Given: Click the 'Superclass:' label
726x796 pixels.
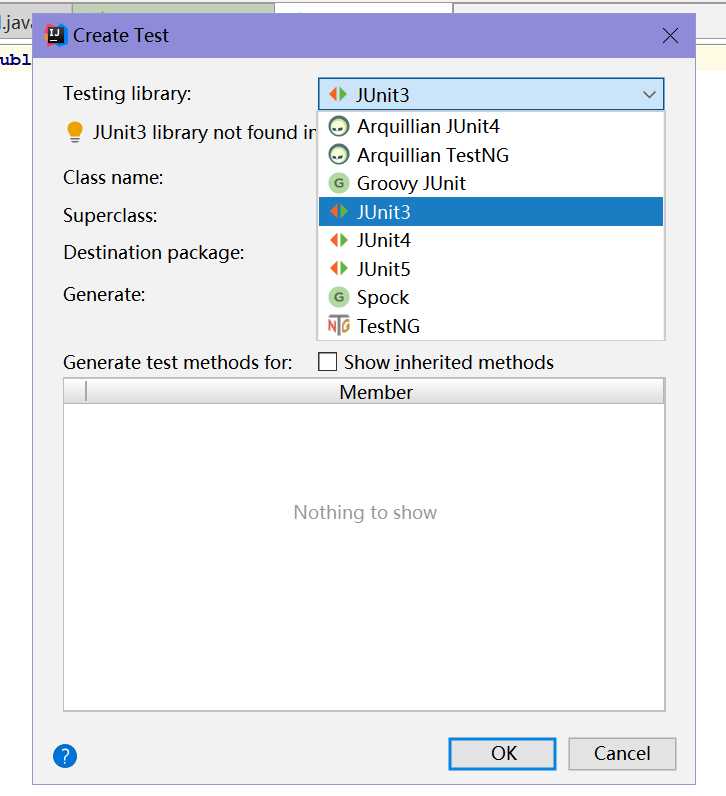Looking at the screenshot, I should pos(110,216).
